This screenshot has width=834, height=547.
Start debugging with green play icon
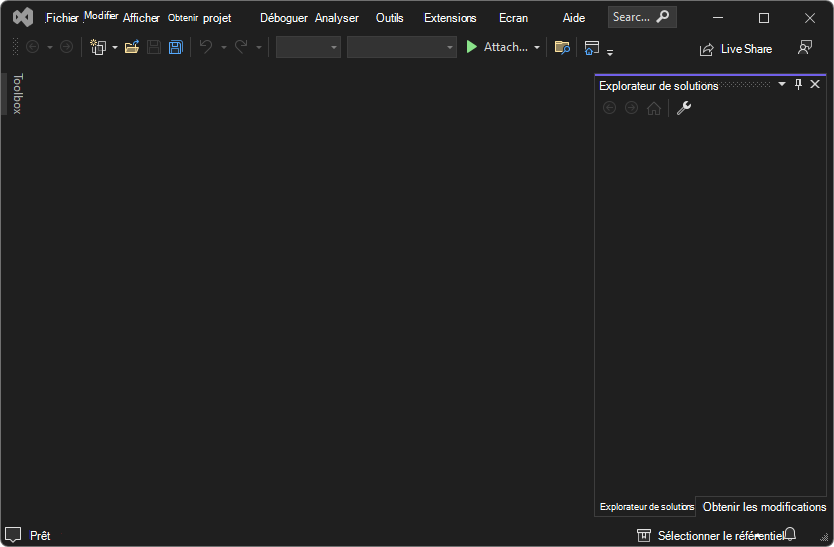(x=471, y=47)
